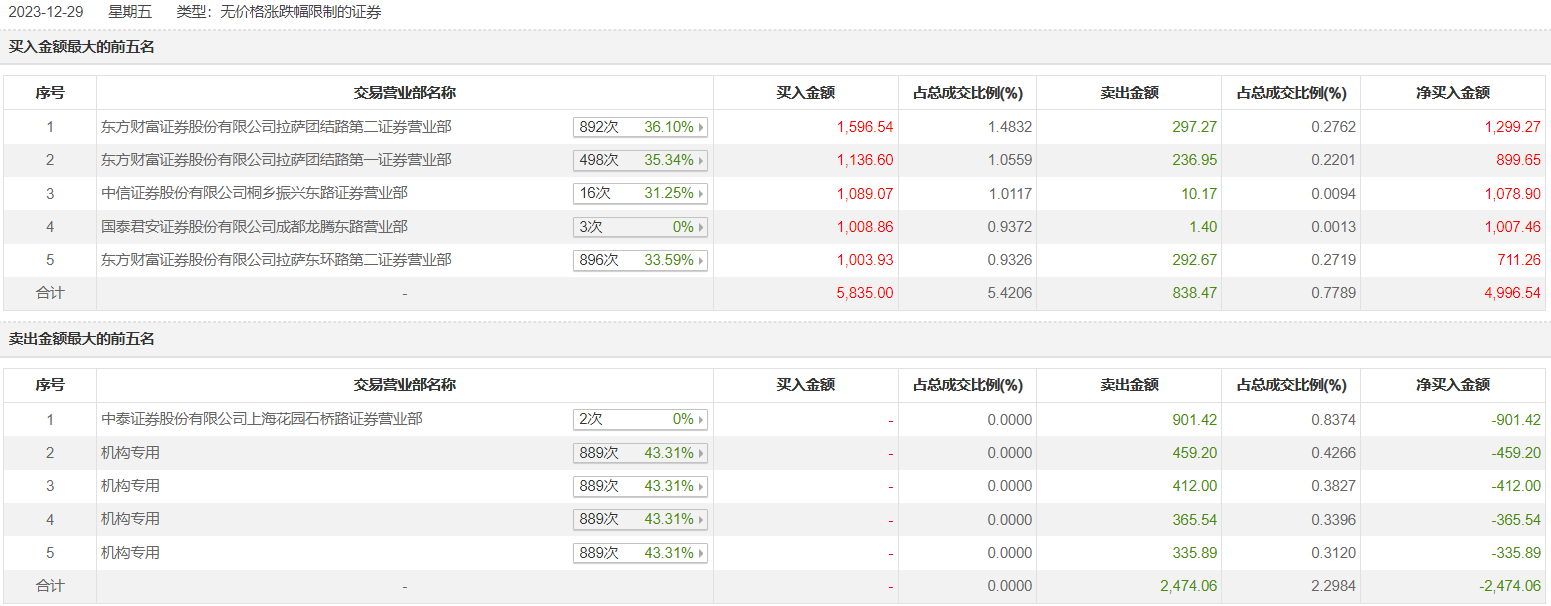The image size is (1551, 606).
Task: Click the arrow in the 2次 0% box
Action: [x=701, y=420]
